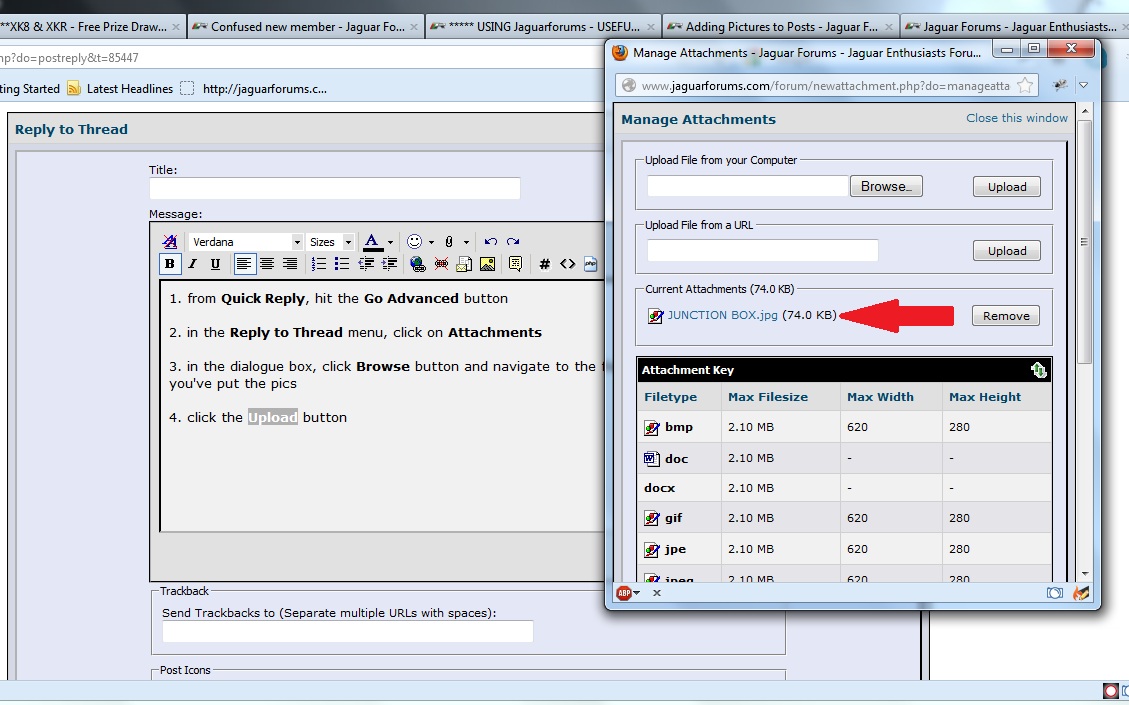Screen dimensions: 1129x705
Task: Click the Undo arrow icon
Action: (x=491, y=242)
